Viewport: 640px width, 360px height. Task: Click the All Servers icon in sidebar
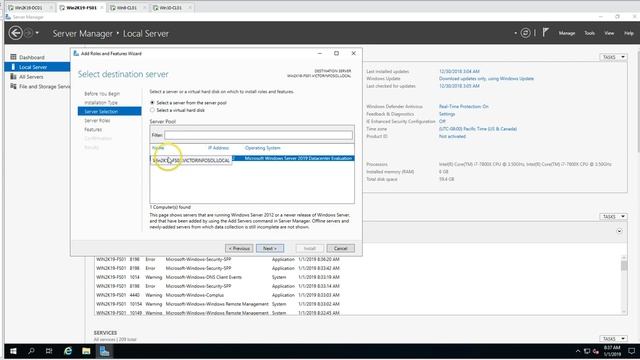click(x=13, y=76)
